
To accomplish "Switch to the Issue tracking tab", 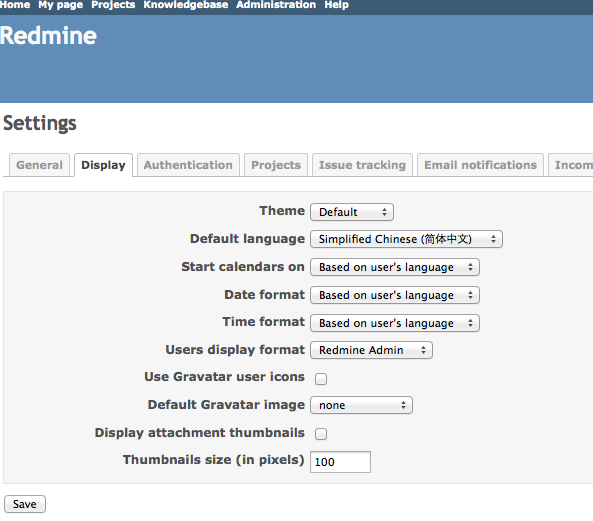I will tap(362, 165).
